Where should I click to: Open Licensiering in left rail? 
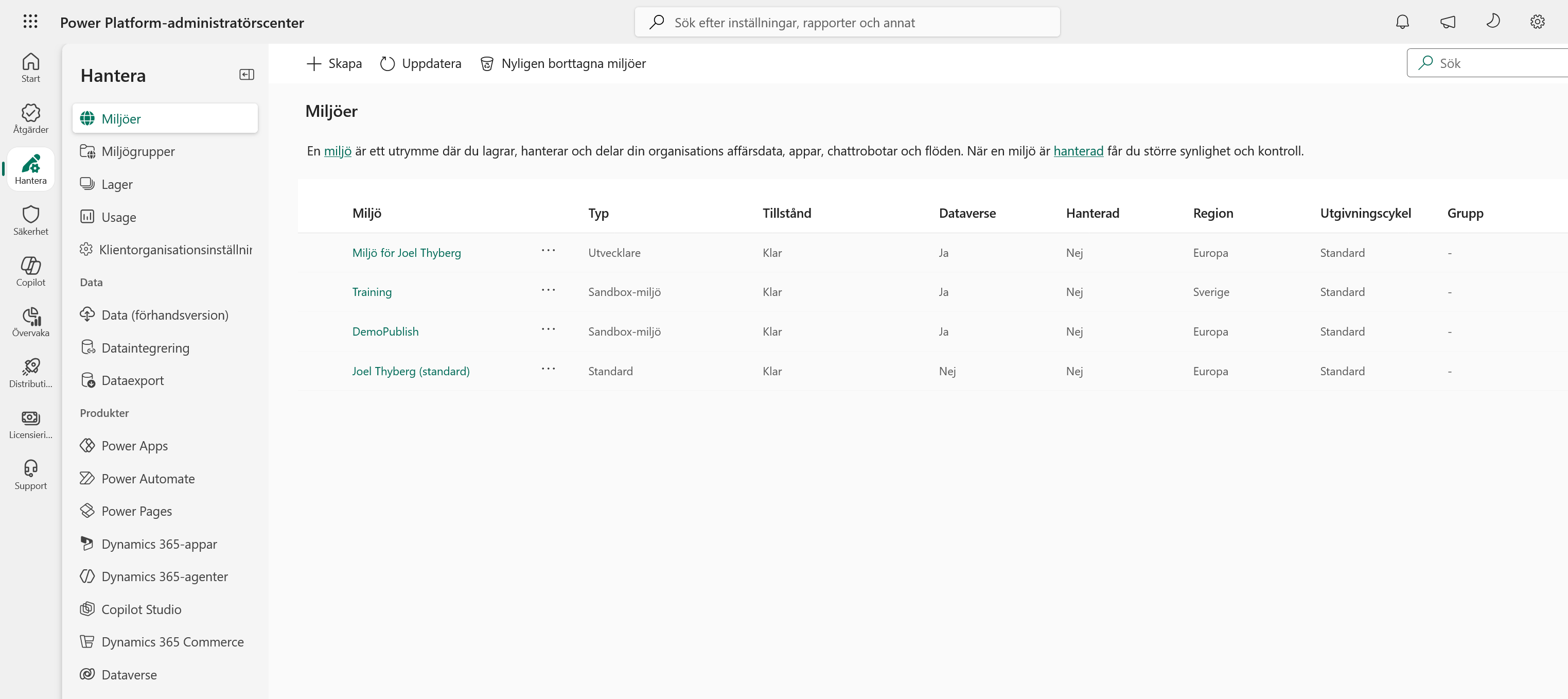tap(30, 424)
